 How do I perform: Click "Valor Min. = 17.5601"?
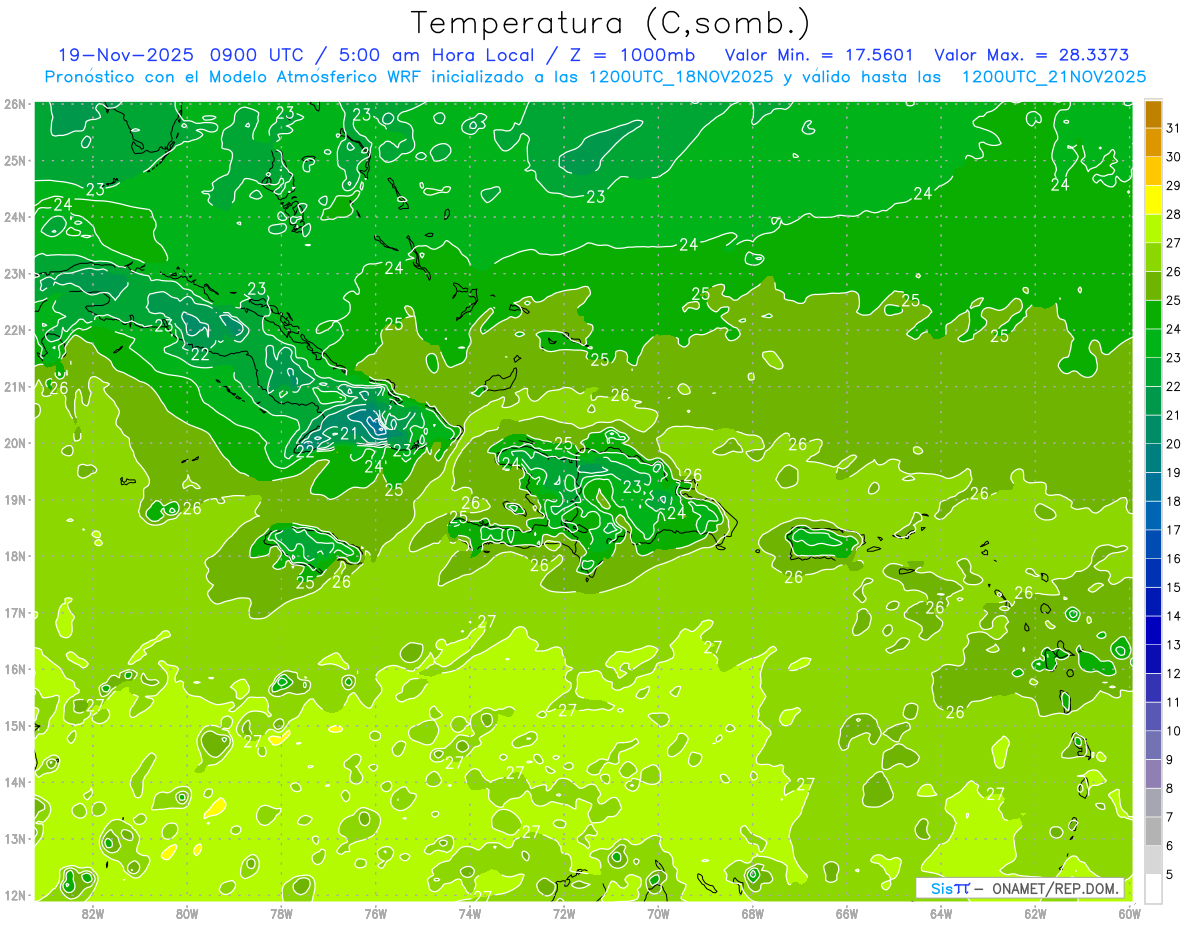[819, 56]
